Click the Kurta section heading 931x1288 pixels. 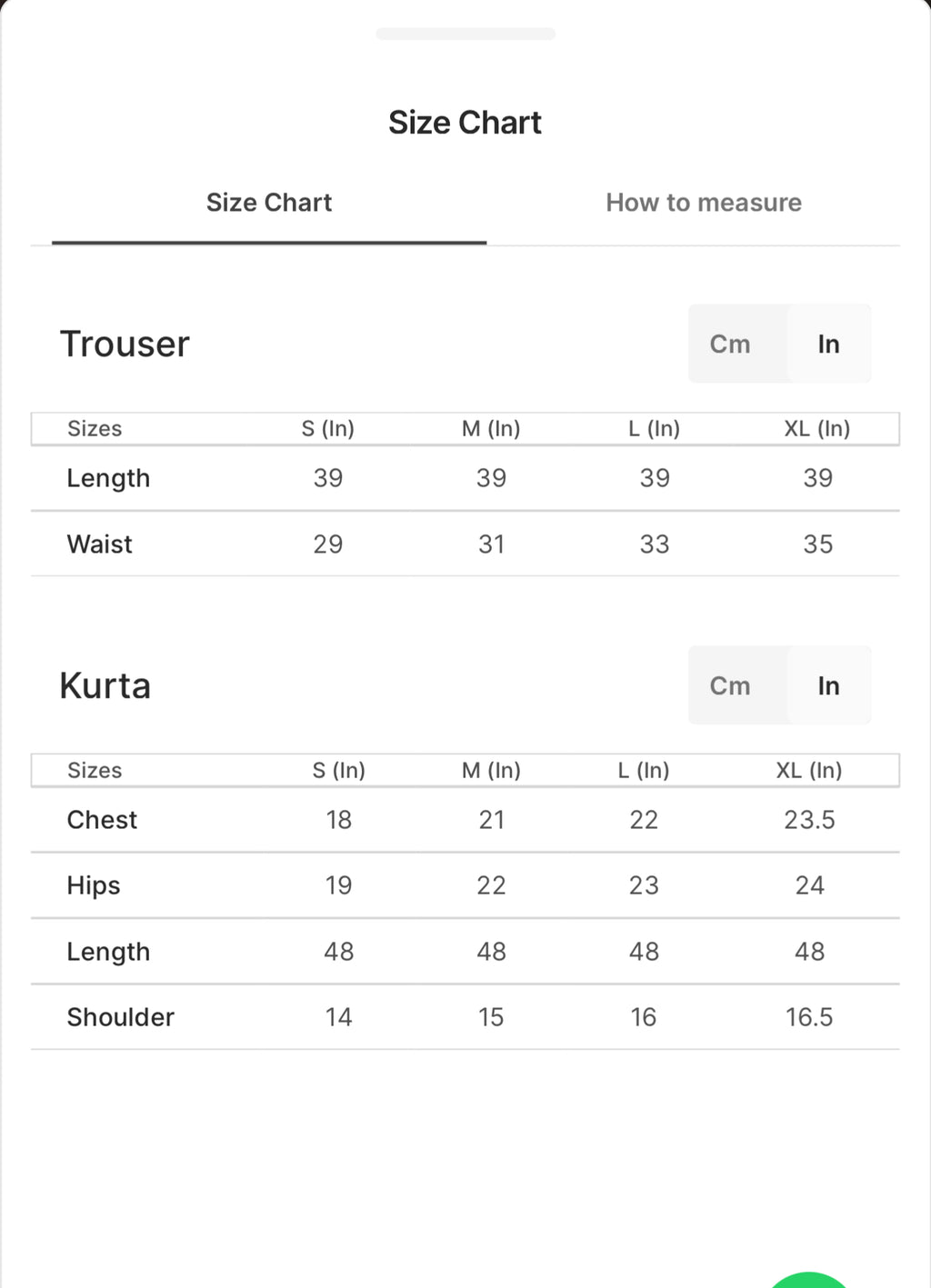[105, 686]
